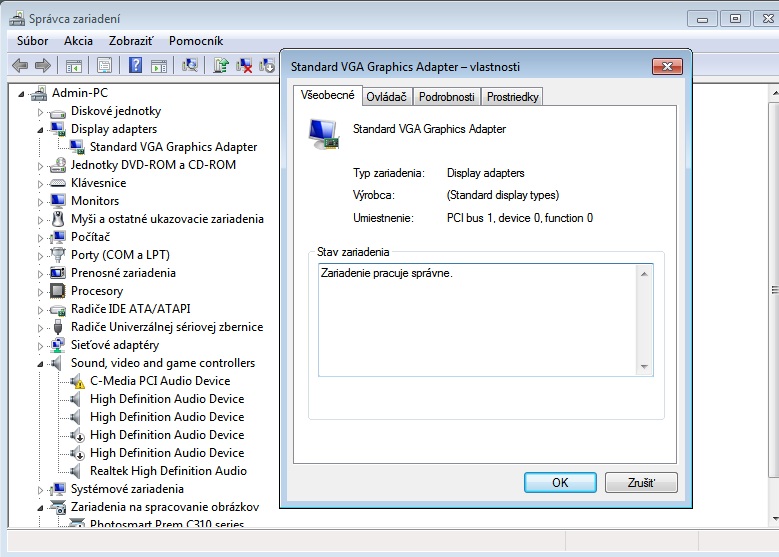The image size is (779, 557).
Task: Open the Súbor menu
Action: pos(32,41)
